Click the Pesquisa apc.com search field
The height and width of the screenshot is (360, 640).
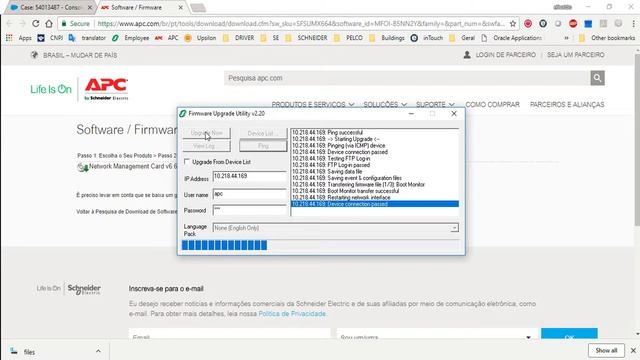[x=407, y=78]
